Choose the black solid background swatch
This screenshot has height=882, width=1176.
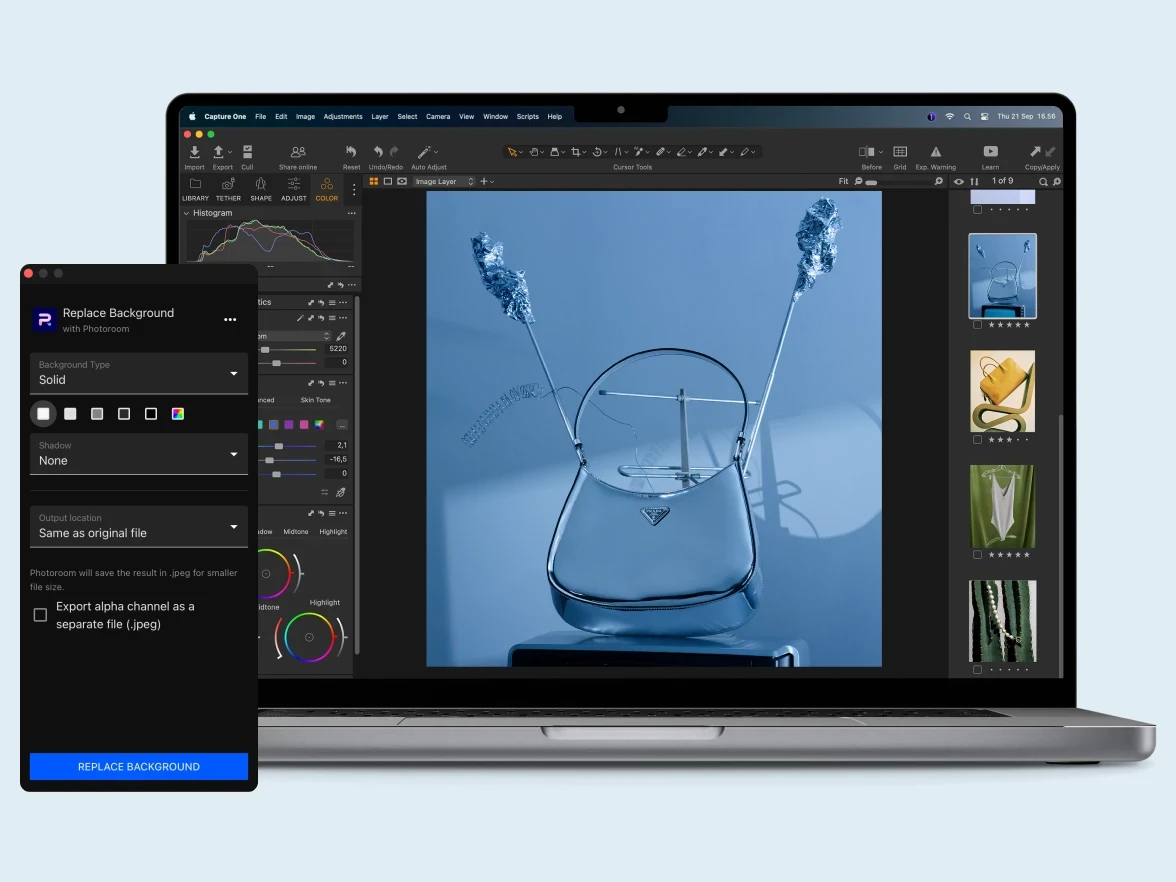pyautogui.click(x=151, y=414)
